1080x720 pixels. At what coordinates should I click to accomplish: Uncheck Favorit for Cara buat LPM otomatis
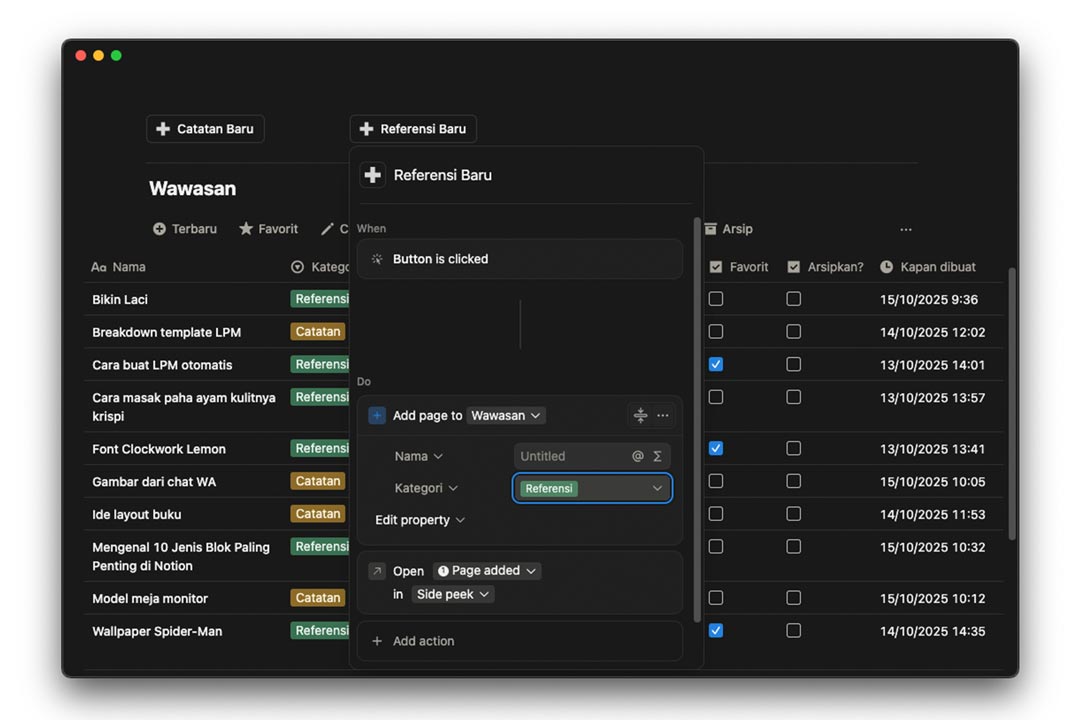pyautogui.click(x=716, y=365)
